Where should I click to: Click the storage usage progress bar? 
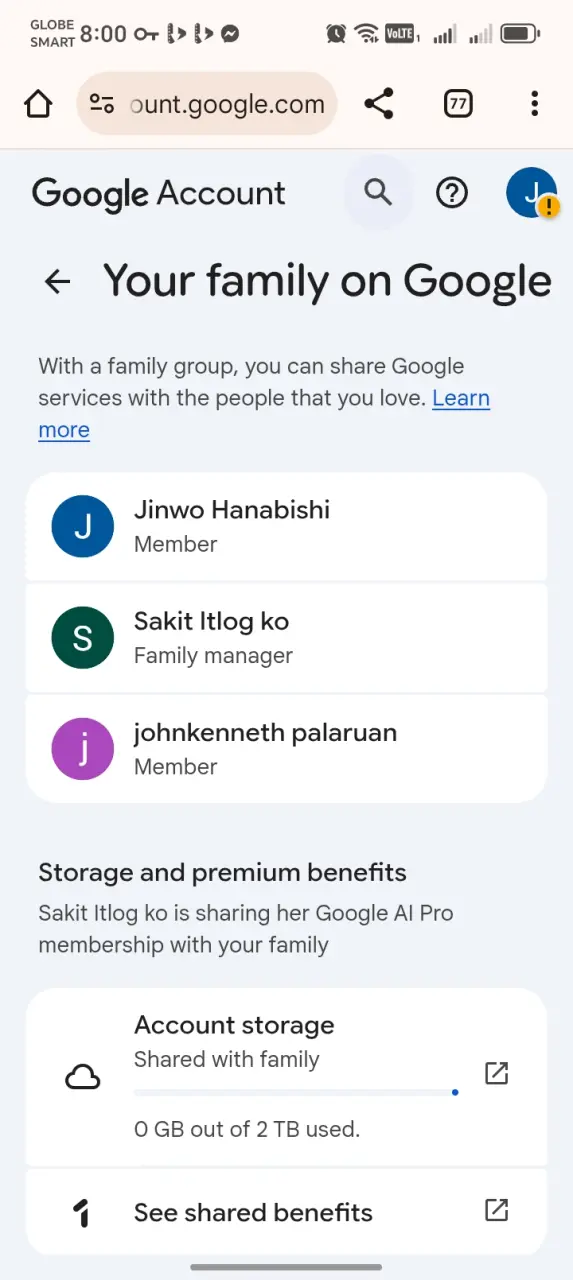296,1093
